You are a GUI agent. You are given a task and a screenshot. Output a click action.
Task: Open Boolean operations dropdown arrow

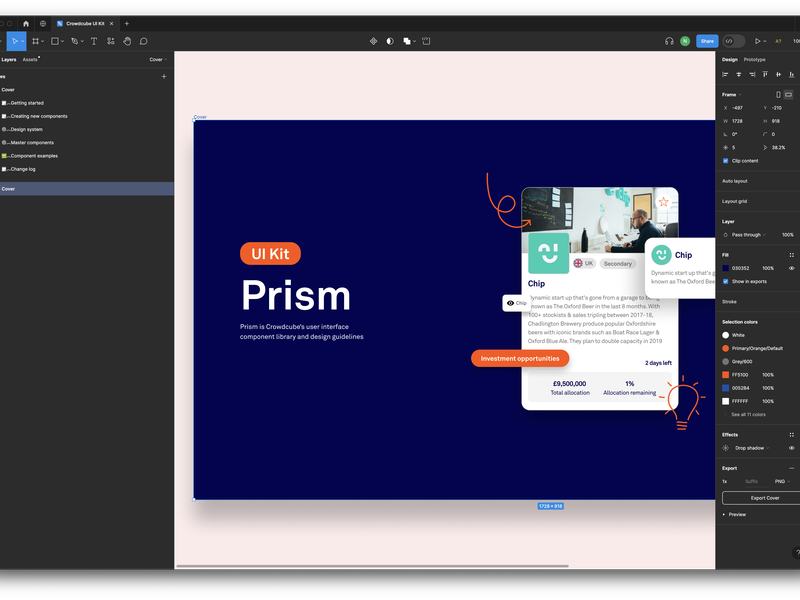(414, 41)
